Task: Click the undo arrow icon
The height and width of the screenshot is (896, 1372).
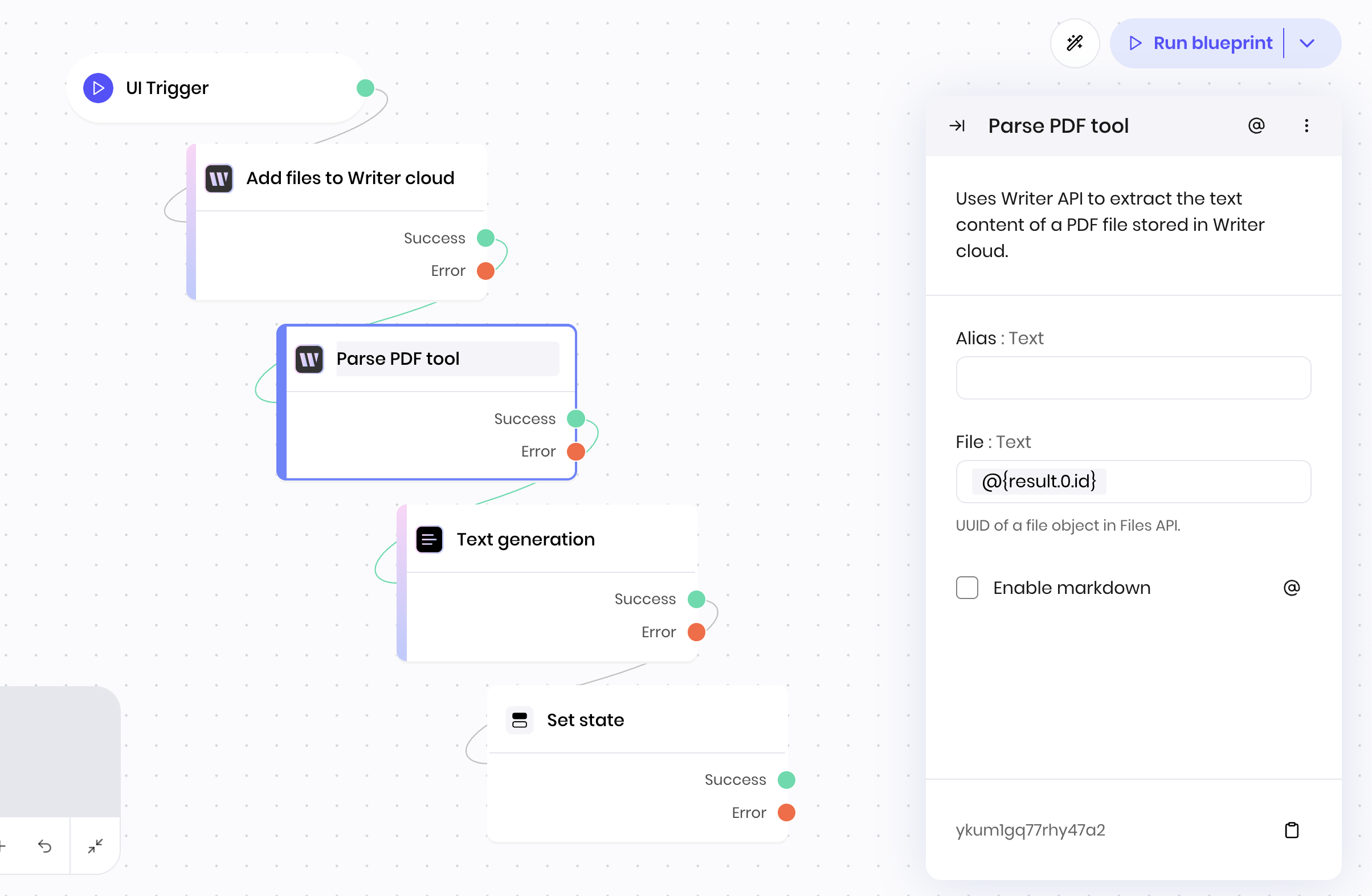Action: coord(45,846)
